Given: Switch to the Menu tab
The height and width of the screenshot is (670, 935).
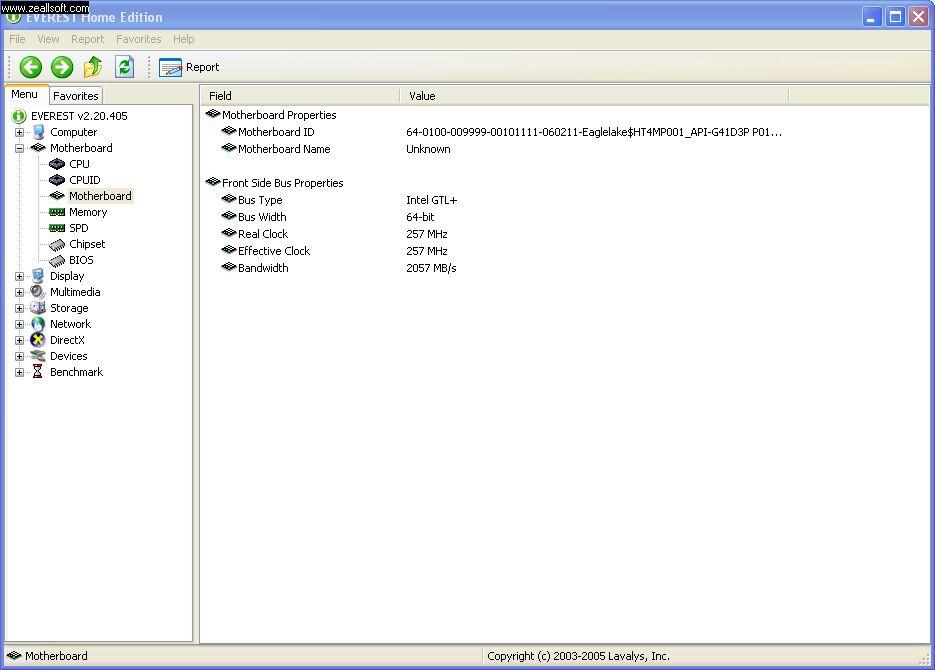Looking at the screenshot, I should pyautogui.click(x=24, y=94).
